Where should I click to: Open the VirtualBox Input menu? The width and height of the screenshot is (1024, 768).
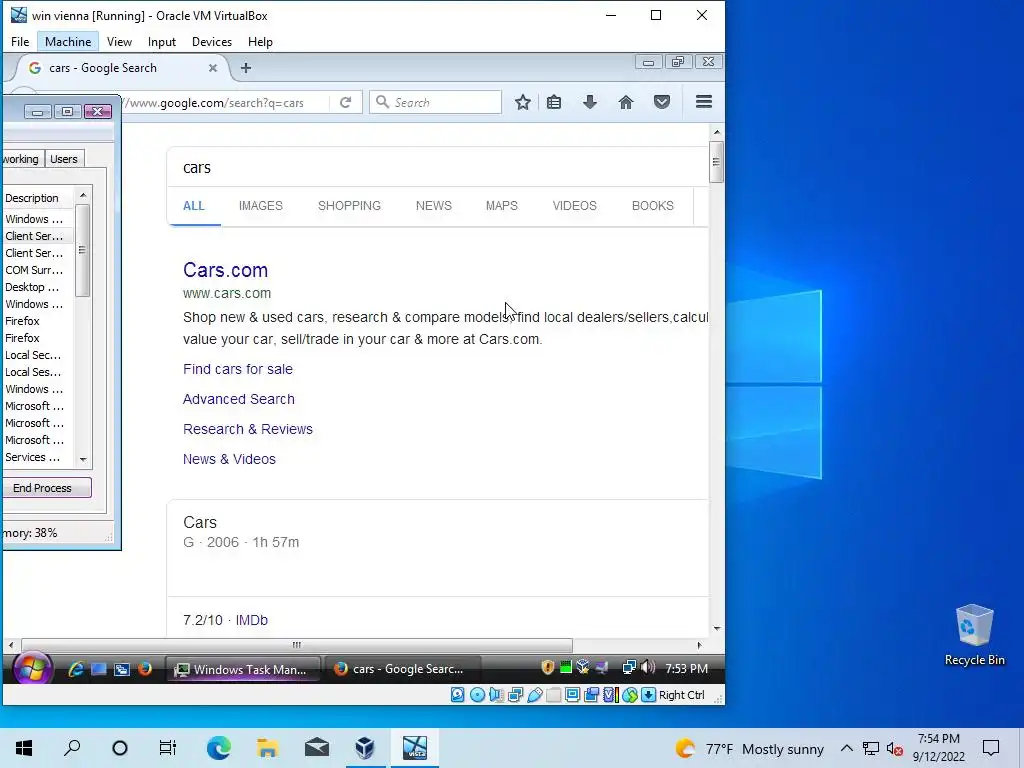(x=161, y=42)
